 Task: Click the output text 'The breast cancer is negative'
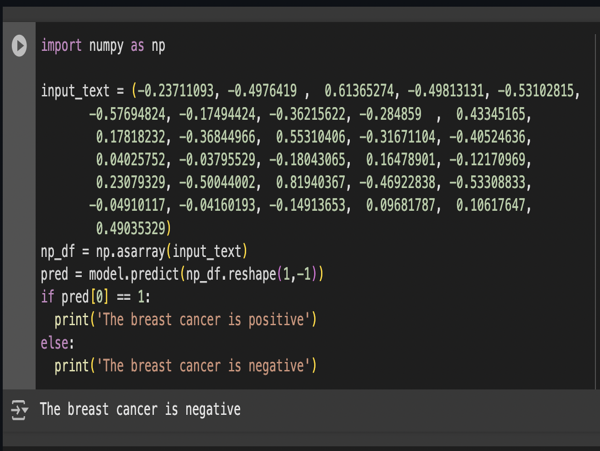coord(140,410)
